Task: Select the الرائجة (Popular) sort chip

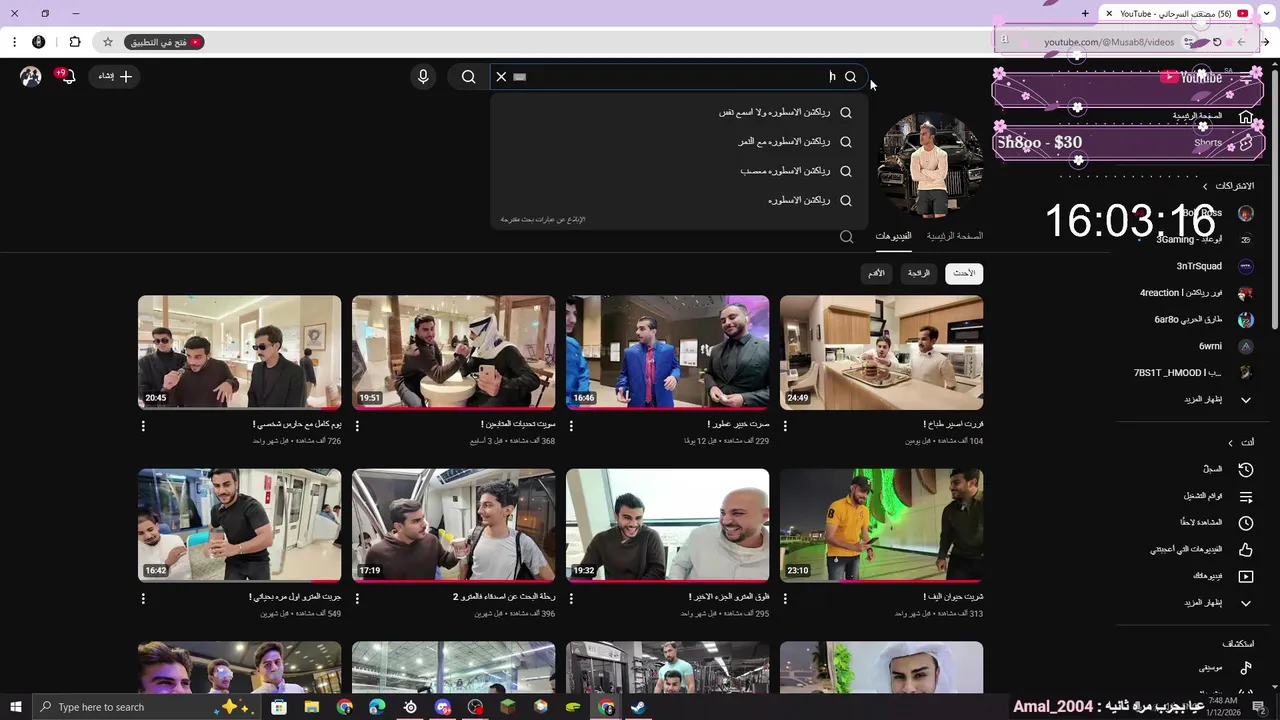Action: pyautogui.click(x=919, y=273)
